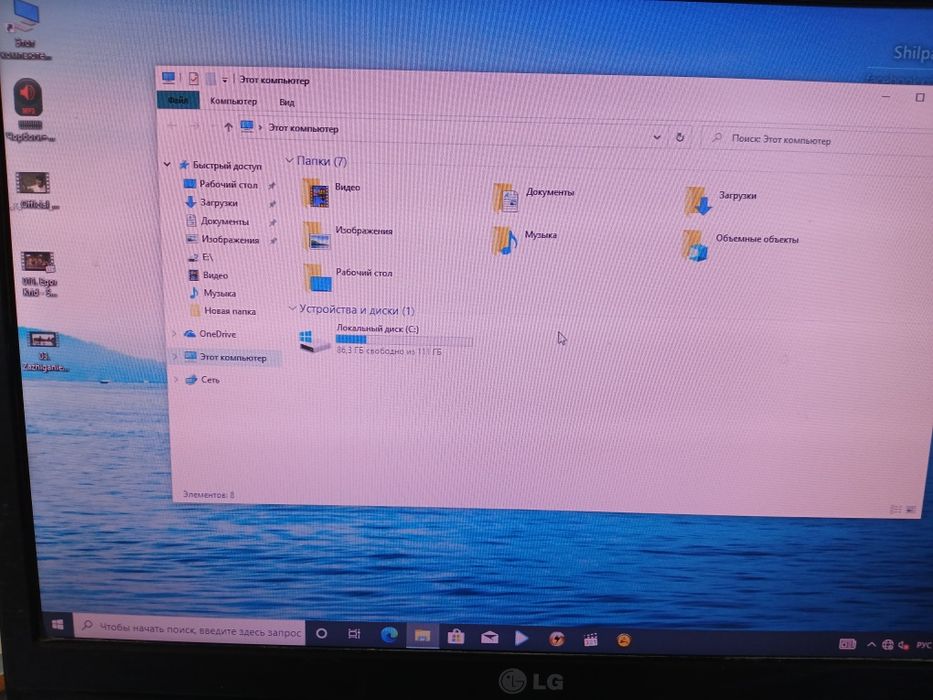Open Microsoft Store from taskbar
This screenshot has height=700, width=933.
click(x=456, y=637)
